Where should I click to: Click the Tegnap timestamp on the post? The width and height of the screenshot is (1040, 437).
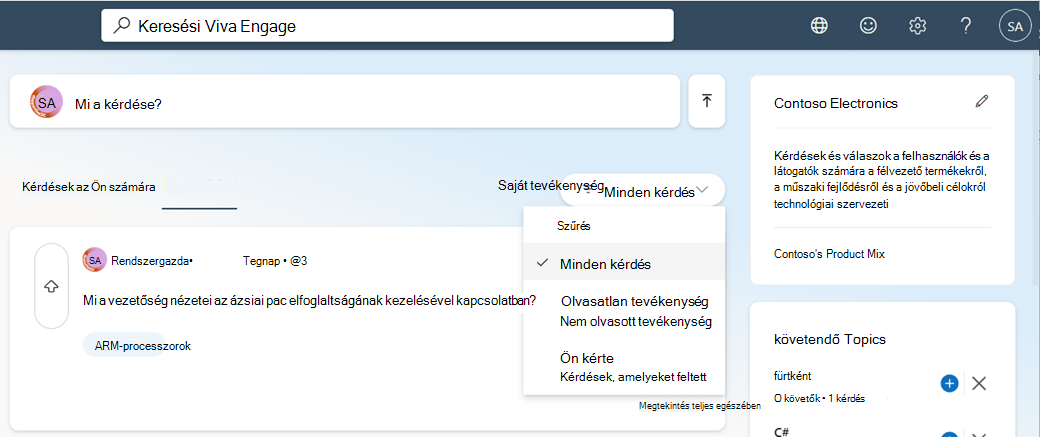(x=262, y=261)
